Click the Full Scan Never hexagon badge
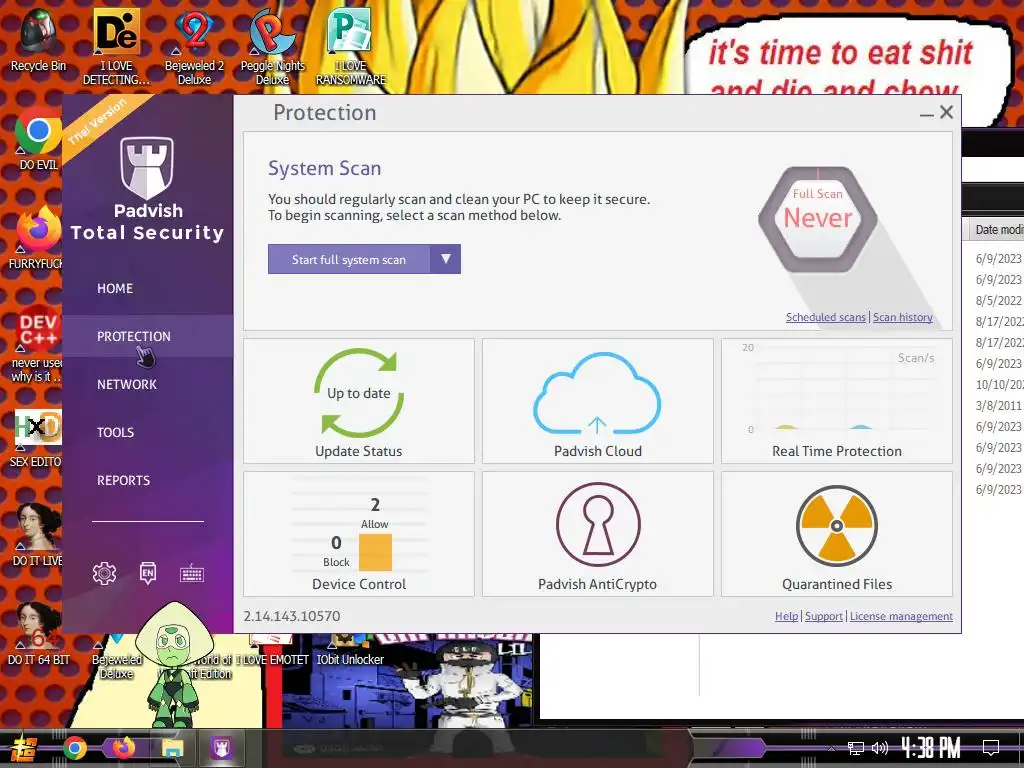 point(818,219)
